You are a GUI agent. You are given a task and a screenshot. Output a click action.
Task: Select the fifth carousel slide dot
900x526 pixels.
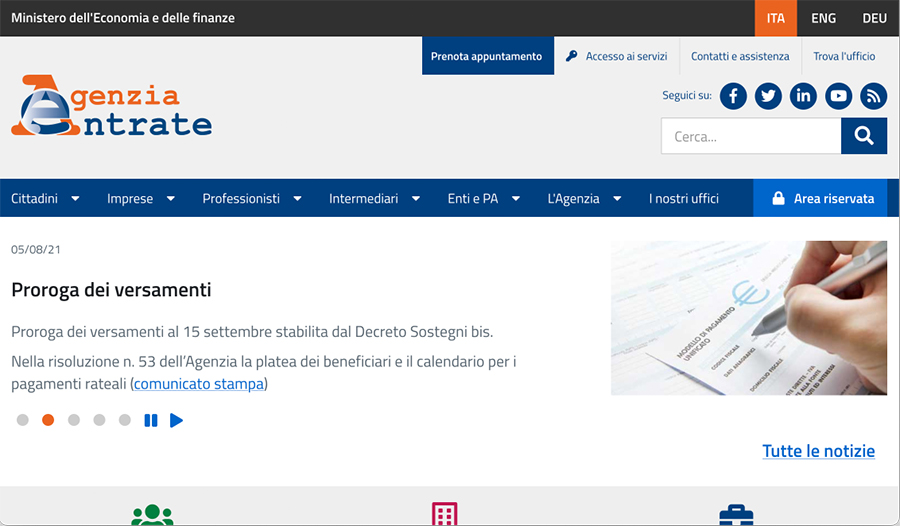coord(125,421)
